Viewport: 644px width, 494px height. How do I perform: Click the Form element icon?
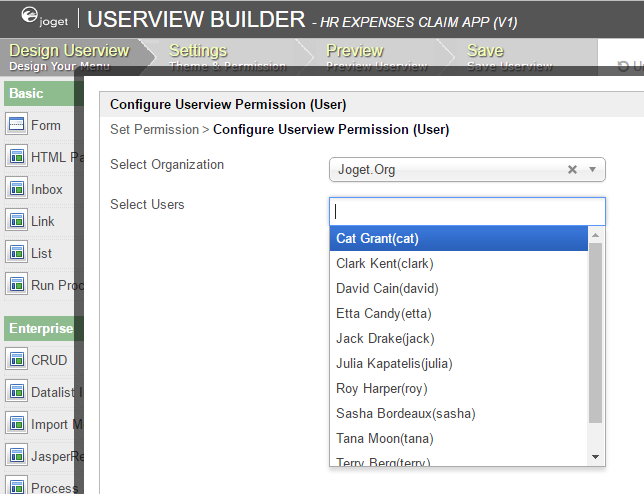pos(16,125)
